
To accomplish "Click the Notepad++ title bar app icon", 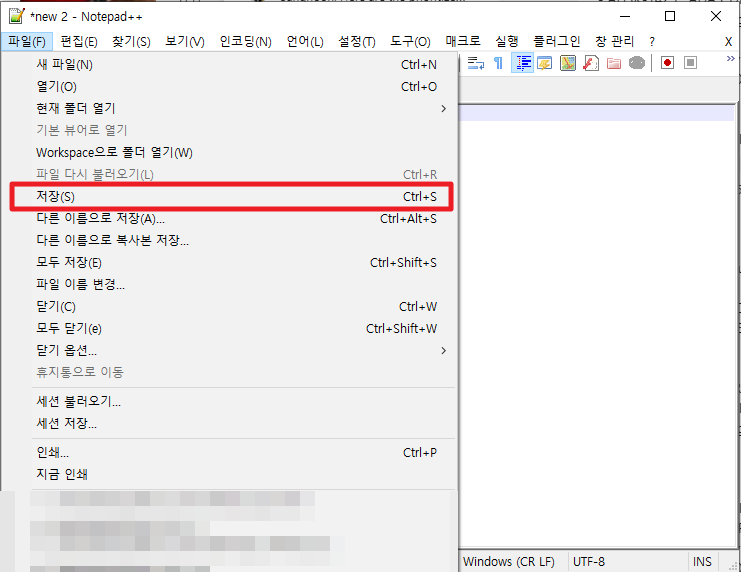I will pyautogui.click(x=17, y=16).
